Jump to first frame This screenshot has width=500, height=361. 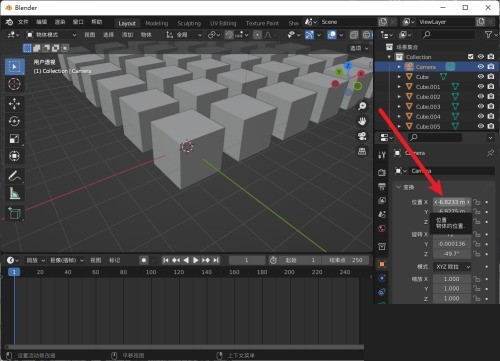166,260
